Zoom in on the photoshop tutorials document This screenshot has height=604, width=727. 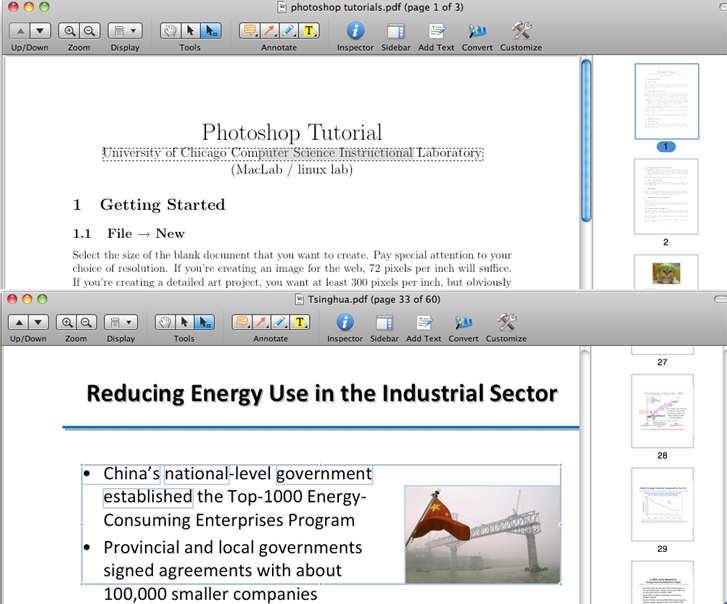(x=71, y=31)
